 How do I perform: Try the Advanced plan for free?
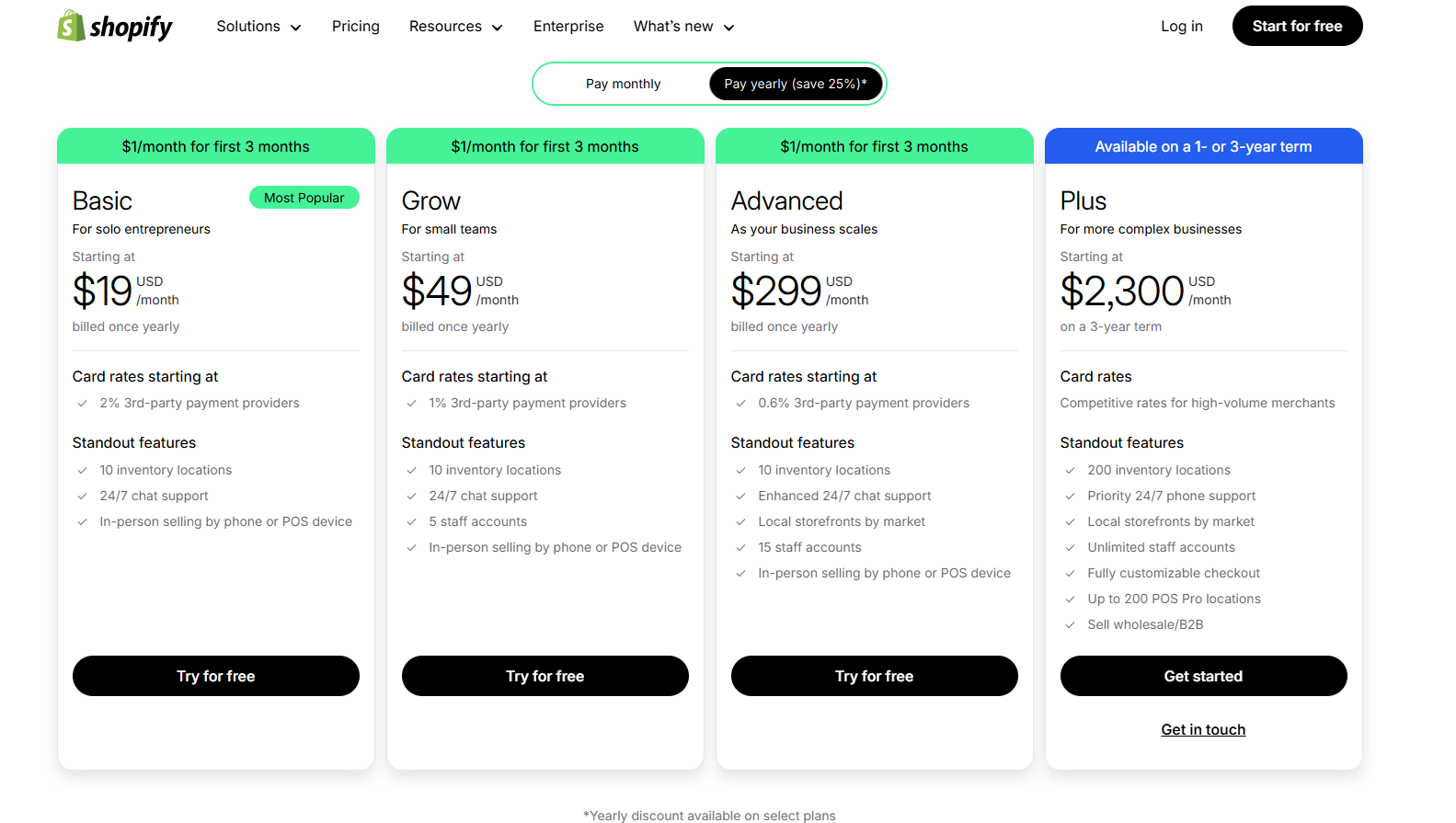click(x=874, y=675)
